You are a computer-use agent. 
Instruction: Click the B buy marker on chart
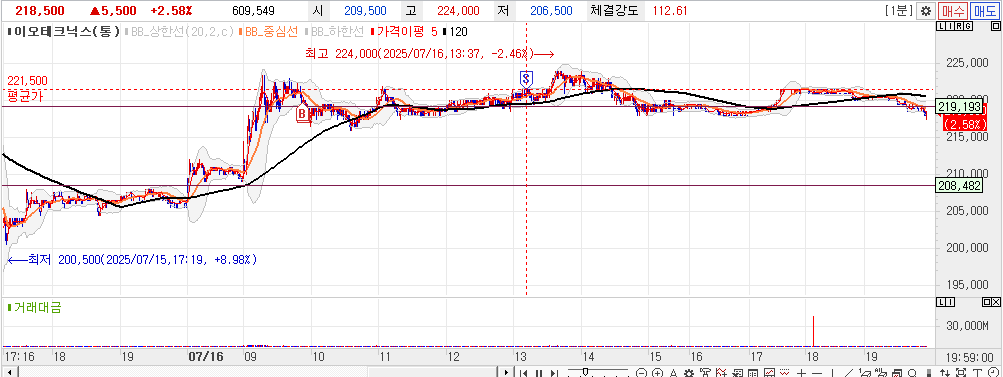point(303,114)
